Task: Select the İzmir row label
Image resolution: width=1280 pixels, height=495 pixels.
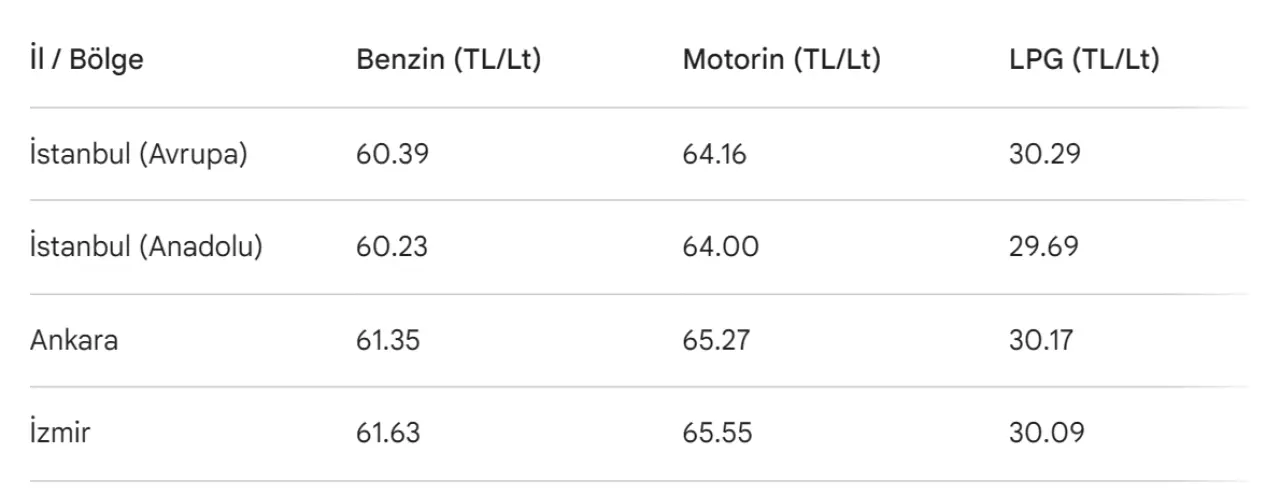Action: 60,433
